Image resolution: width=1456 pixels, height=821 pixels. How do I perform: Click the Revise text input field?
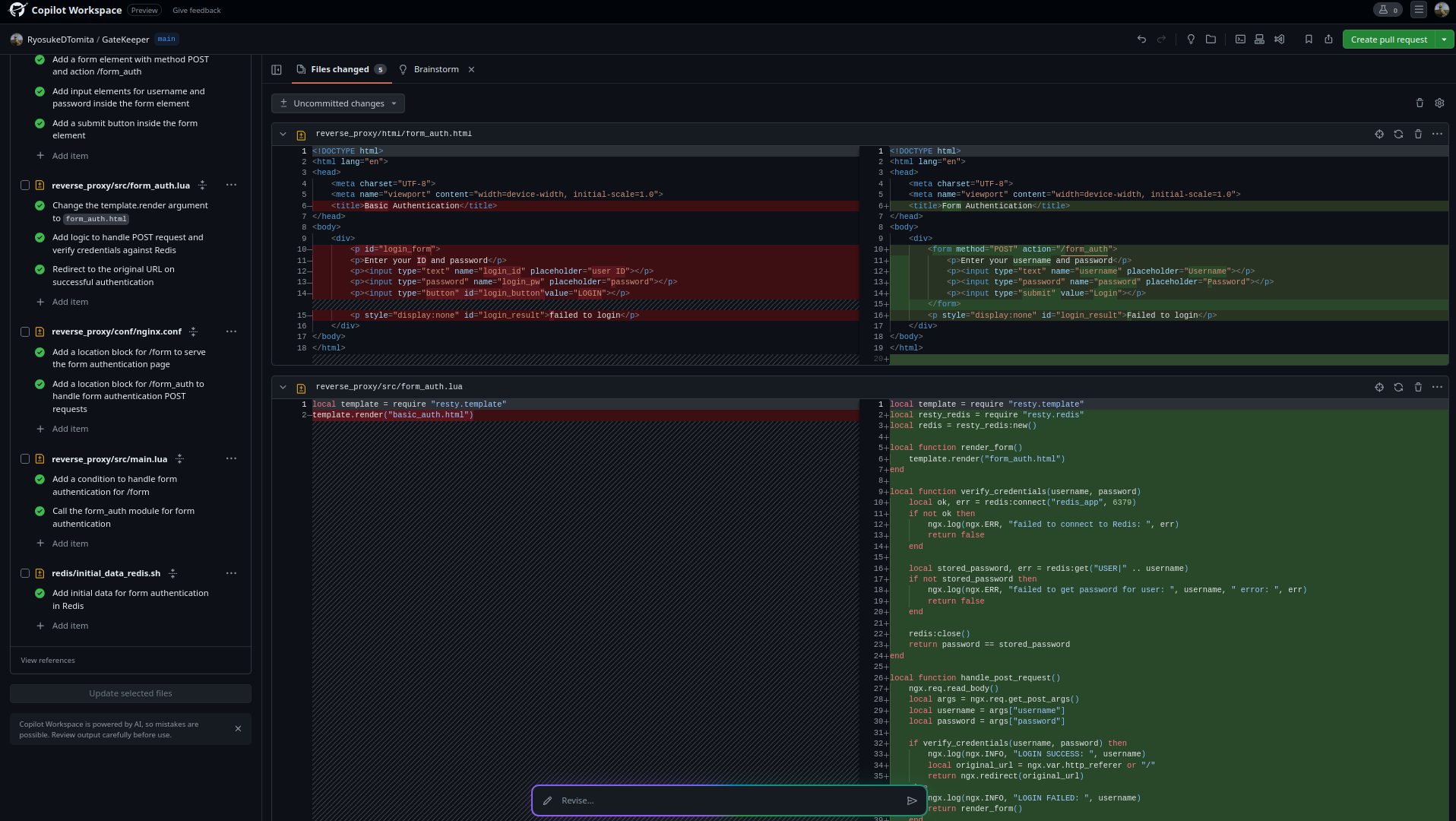722,800
